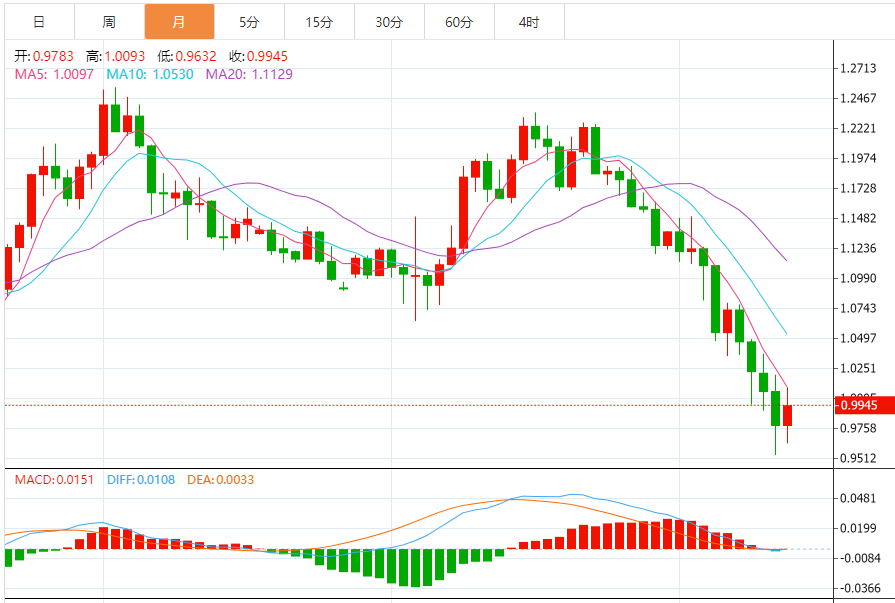Click the 1.1728 price axis label
The width and height of the screenshot is (895, 603).
858,188
